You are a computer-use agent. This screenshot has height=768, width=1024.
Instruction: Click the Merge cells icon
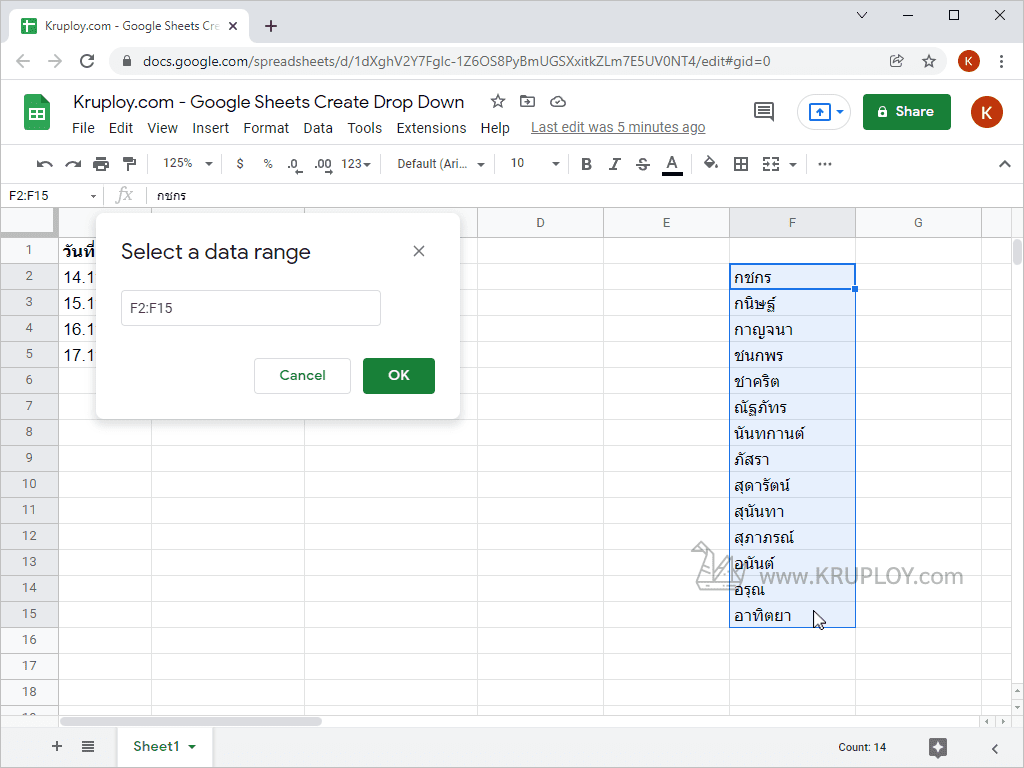point(771,164)
